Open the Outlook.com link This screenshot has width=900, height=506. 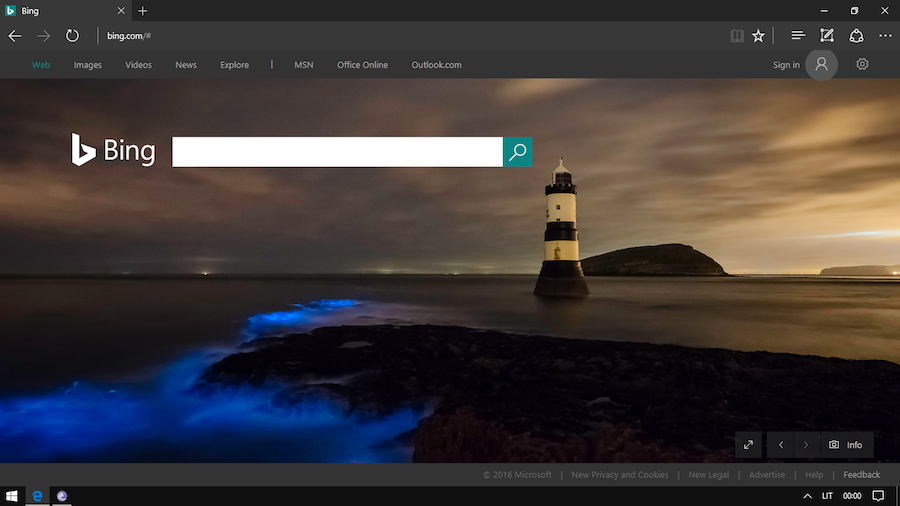tap(436, 65)
